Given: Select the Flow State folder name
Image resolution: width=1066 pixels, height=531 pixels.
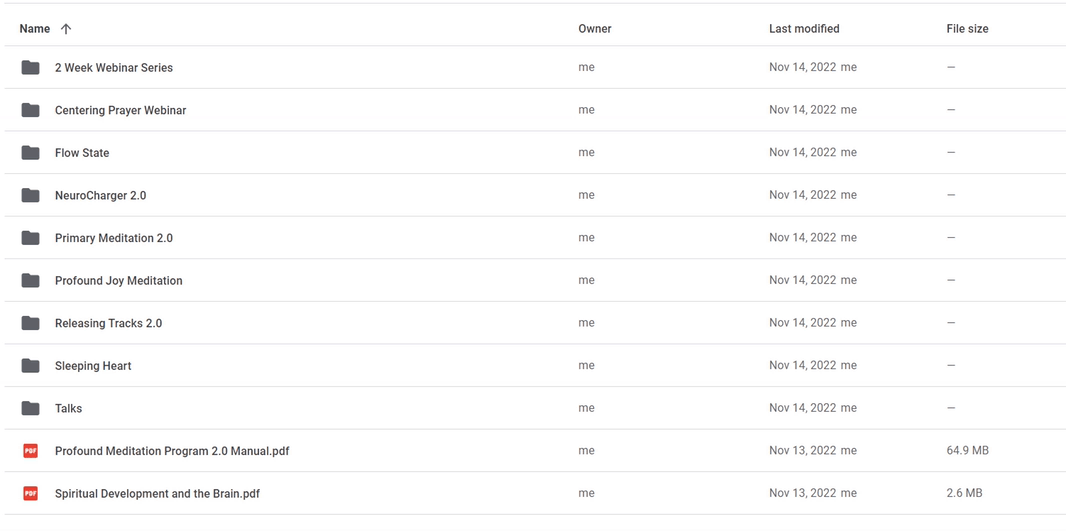Looking at the screenshot, I should (82, 153).
